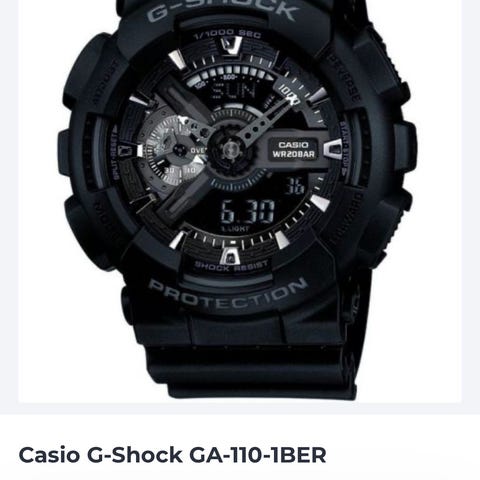Click the 9 o'clock hour marker
Image resolution: width=480 pixels, height=480 pixels.
click(130, 151)
